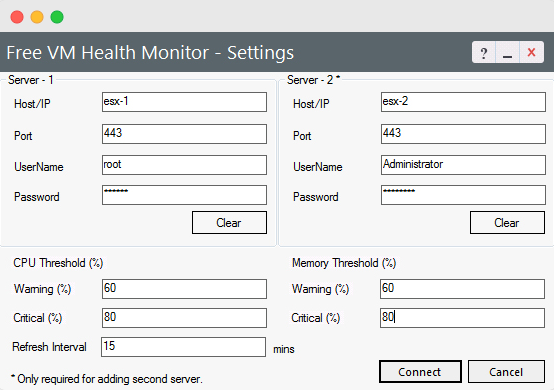The width and height of the screenshot is (554, 390).
Task: Click Memory 'Critical (%)' label
Action: [x=316, y=318]
